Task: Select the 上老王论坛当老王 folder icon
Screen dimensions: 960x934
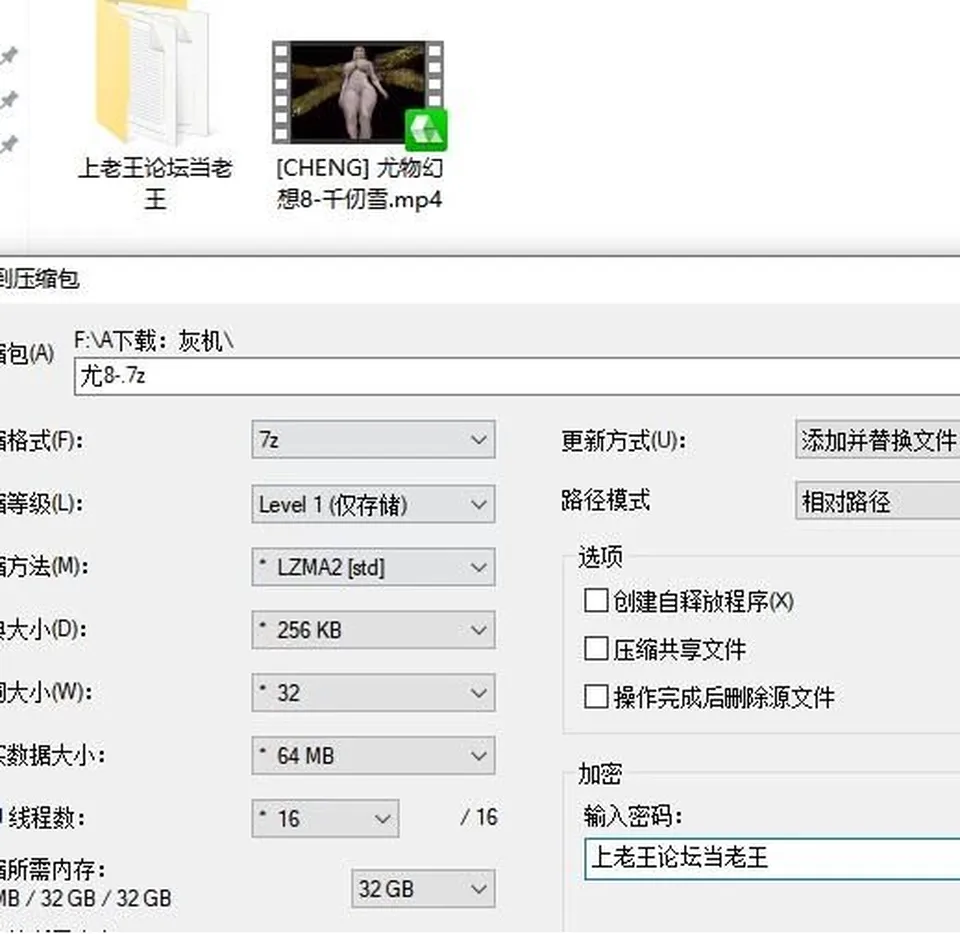Action: coord(153,72)
